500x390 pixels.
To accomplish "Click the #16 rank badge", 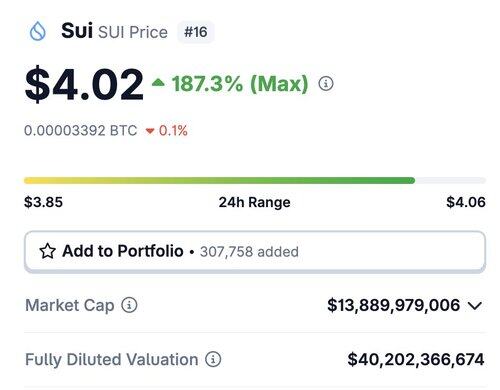I will point(196,32).
